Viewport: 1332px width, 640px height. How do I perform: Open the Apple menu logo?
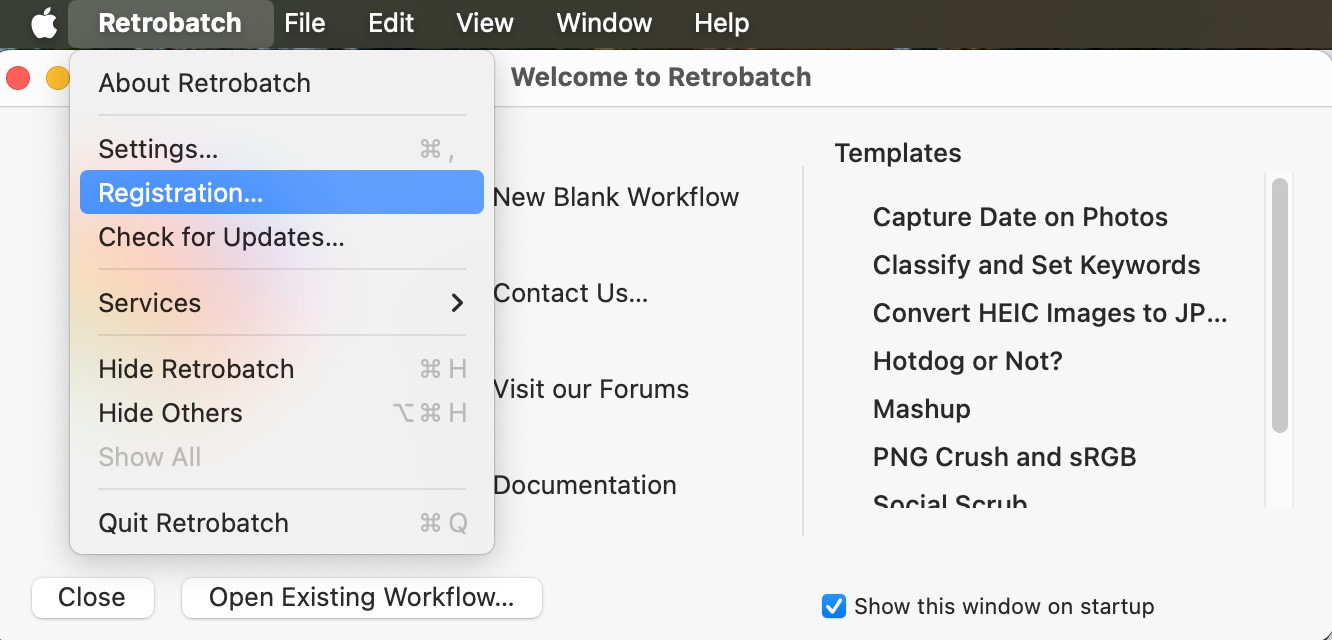pos(43,23)
